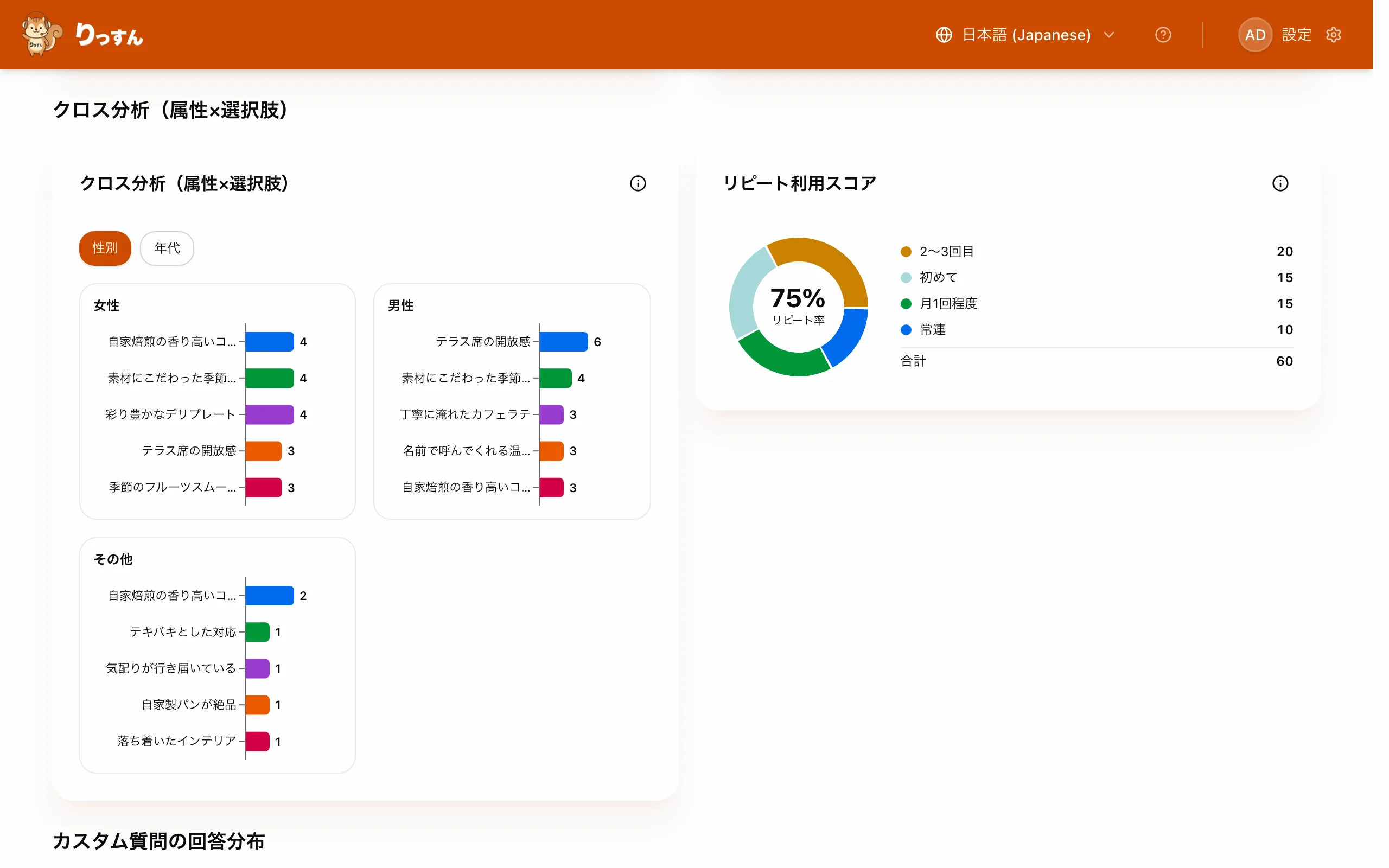1389x868 pixels.
Task: Click the りっすん squirrel logo
Action: 41,34
